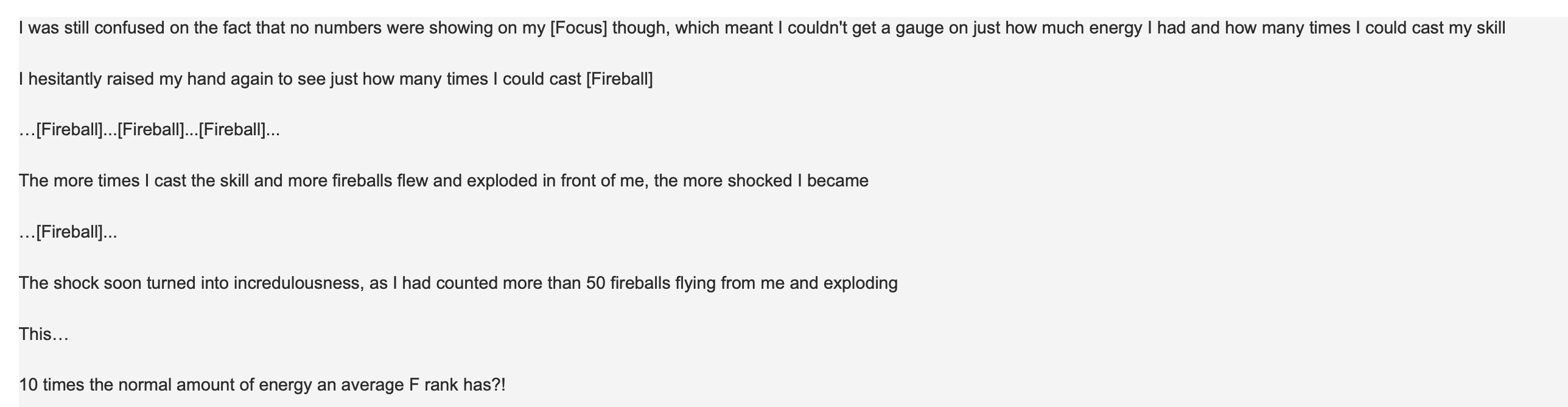
Task: Click the third [Fireball] in the triple-cast line
Action: (232, 130)
